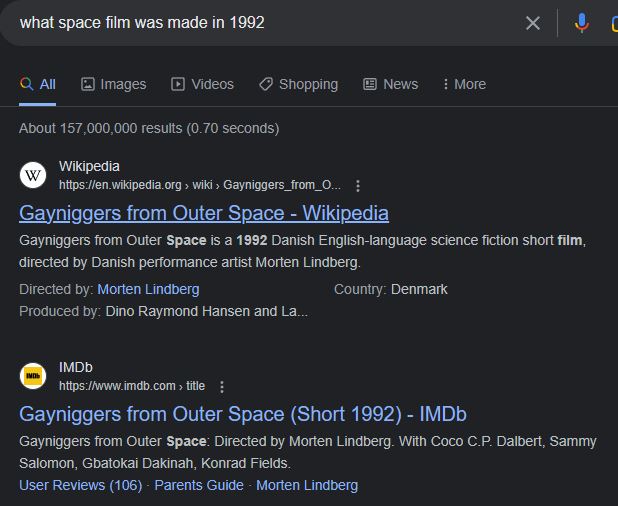Open three-dot menu beside Wikipedia URL
Image resolution: width=618 pixels, height=506 pixels.
tap(358, 186)
